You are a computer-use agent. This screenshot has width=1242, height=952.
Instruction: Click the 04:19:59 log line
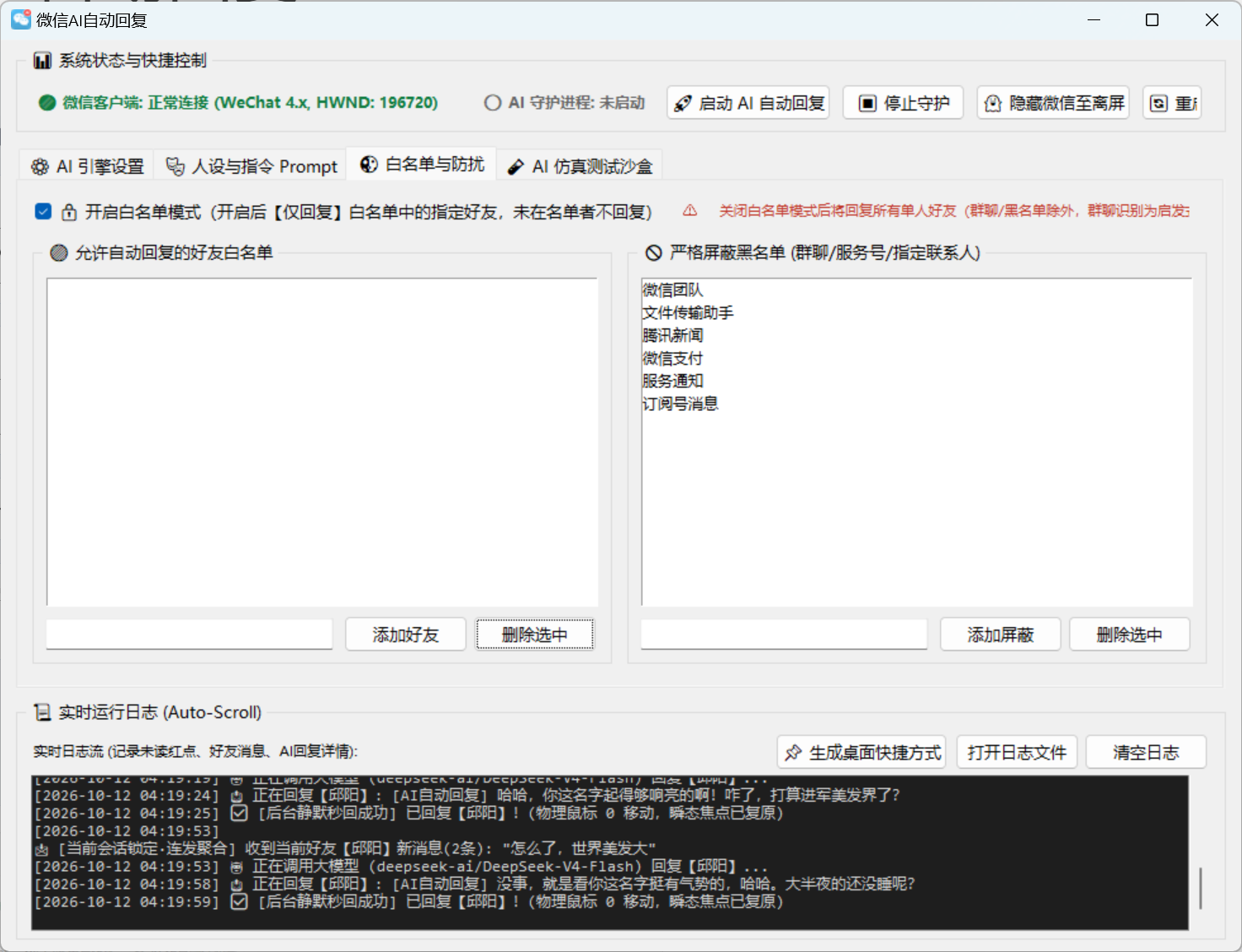408,901
